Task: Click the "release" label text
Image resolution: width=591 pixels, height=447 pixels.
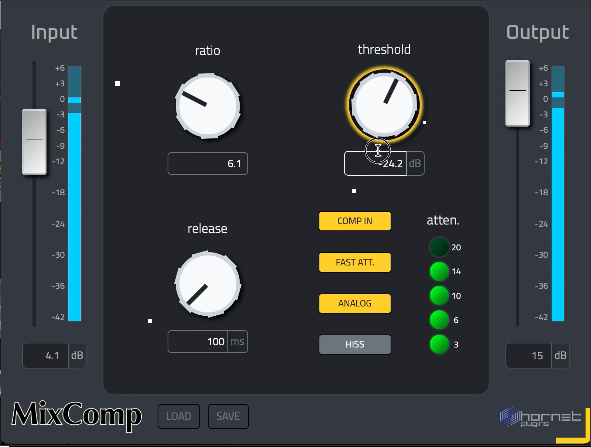Action: coord(207,229)
